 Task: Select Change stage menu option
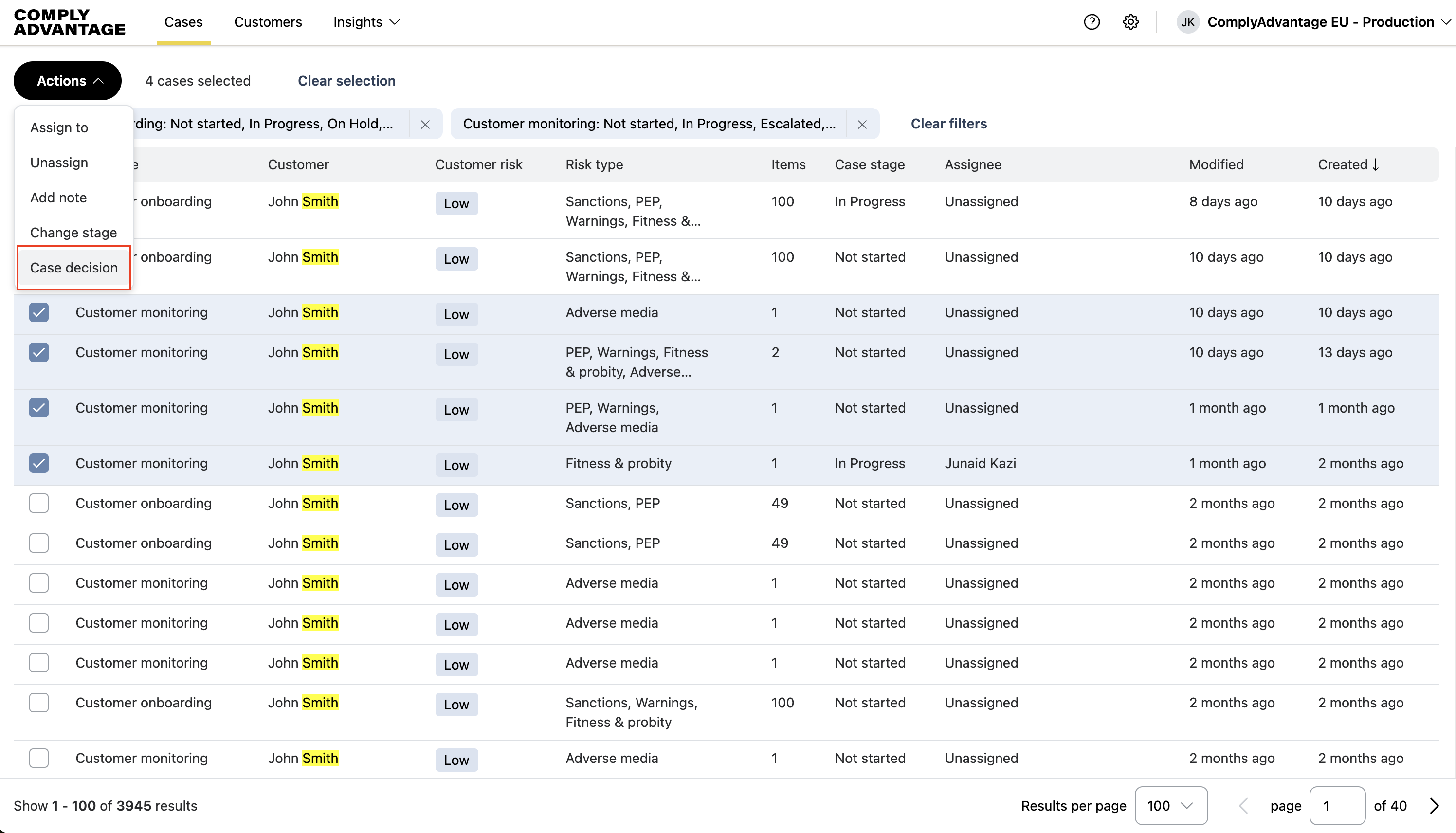tap(73, 232)
